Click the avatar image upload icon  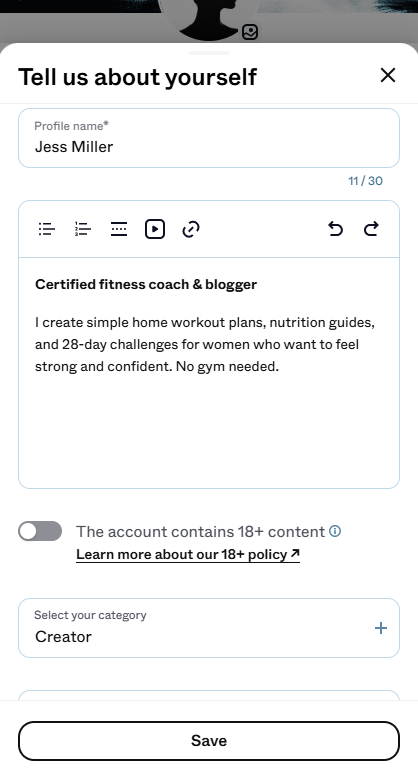[250, 32]
